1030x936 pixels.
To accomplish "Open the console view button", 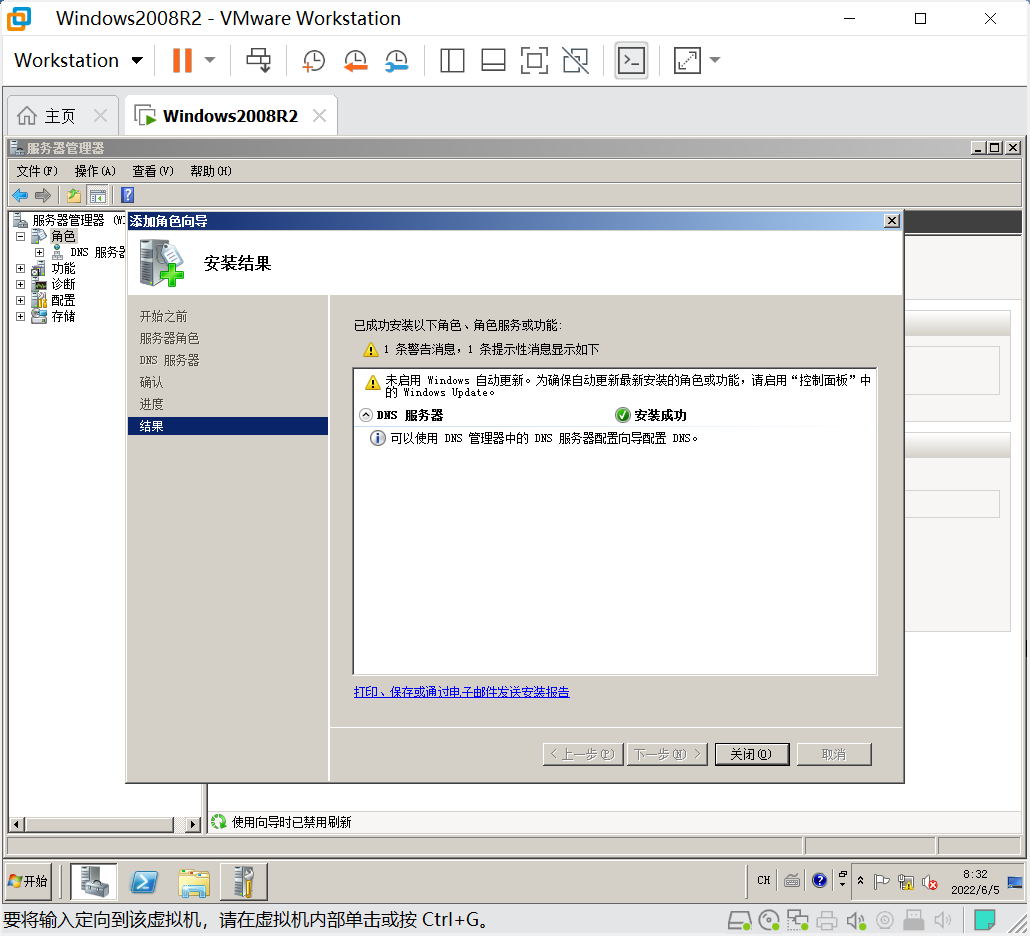I will tap(631, 60).
